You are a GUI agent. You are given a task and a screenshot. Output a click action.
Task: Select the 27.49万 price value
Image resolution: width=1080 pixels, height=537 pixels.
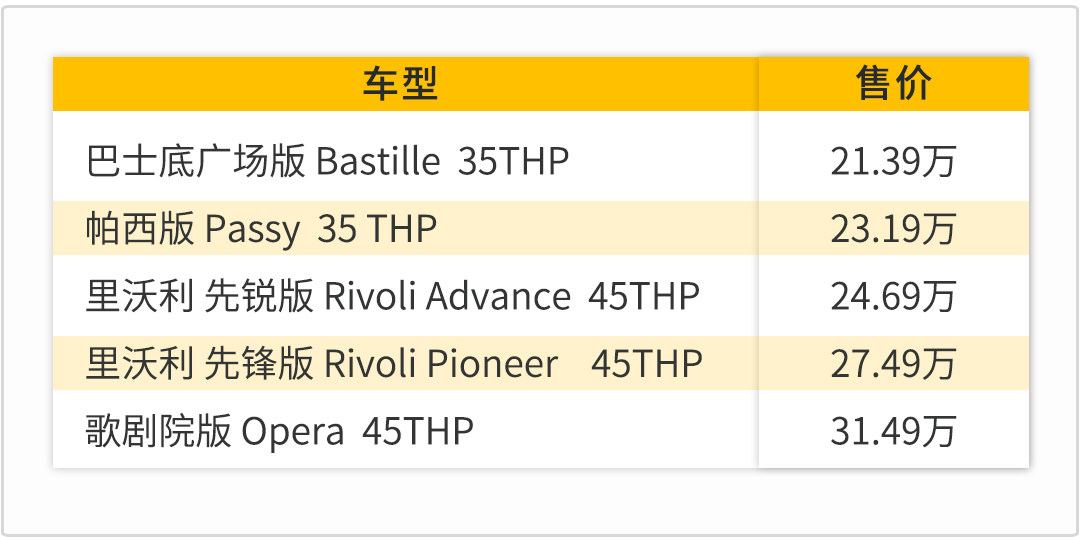click(893, 363)
